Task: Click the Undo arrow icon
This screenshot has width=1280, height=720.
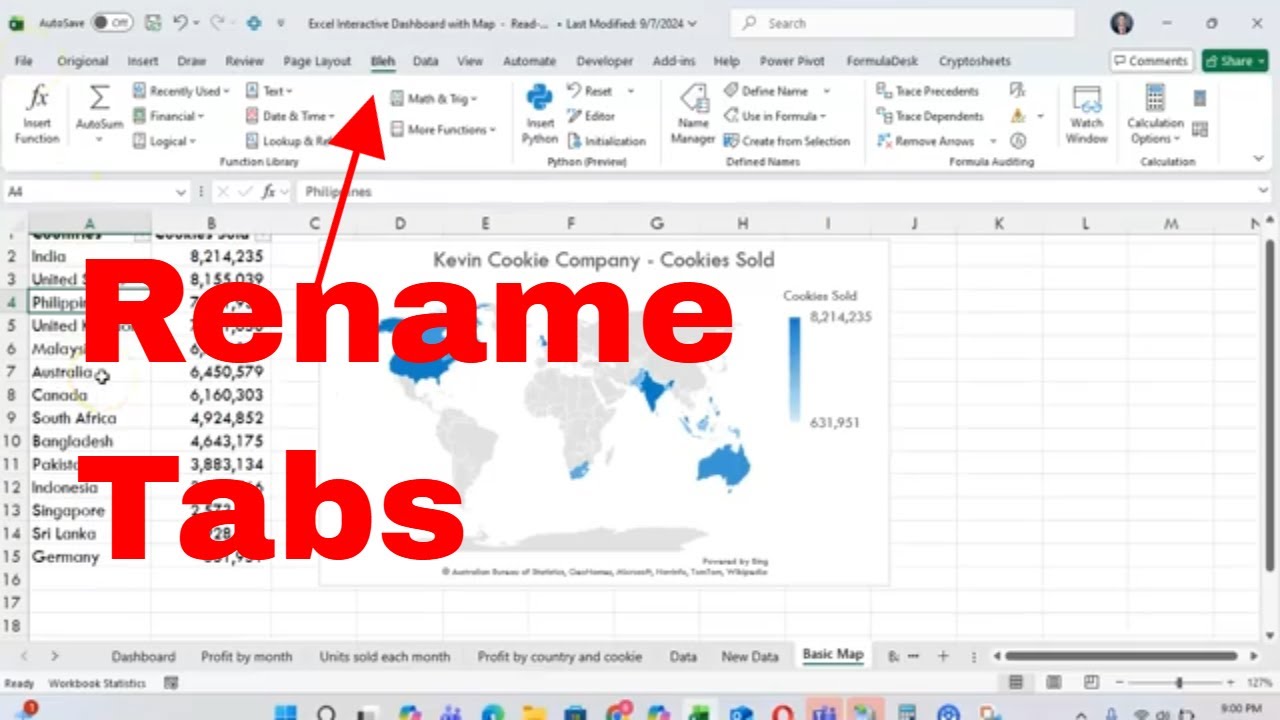Action: point(180,22)
